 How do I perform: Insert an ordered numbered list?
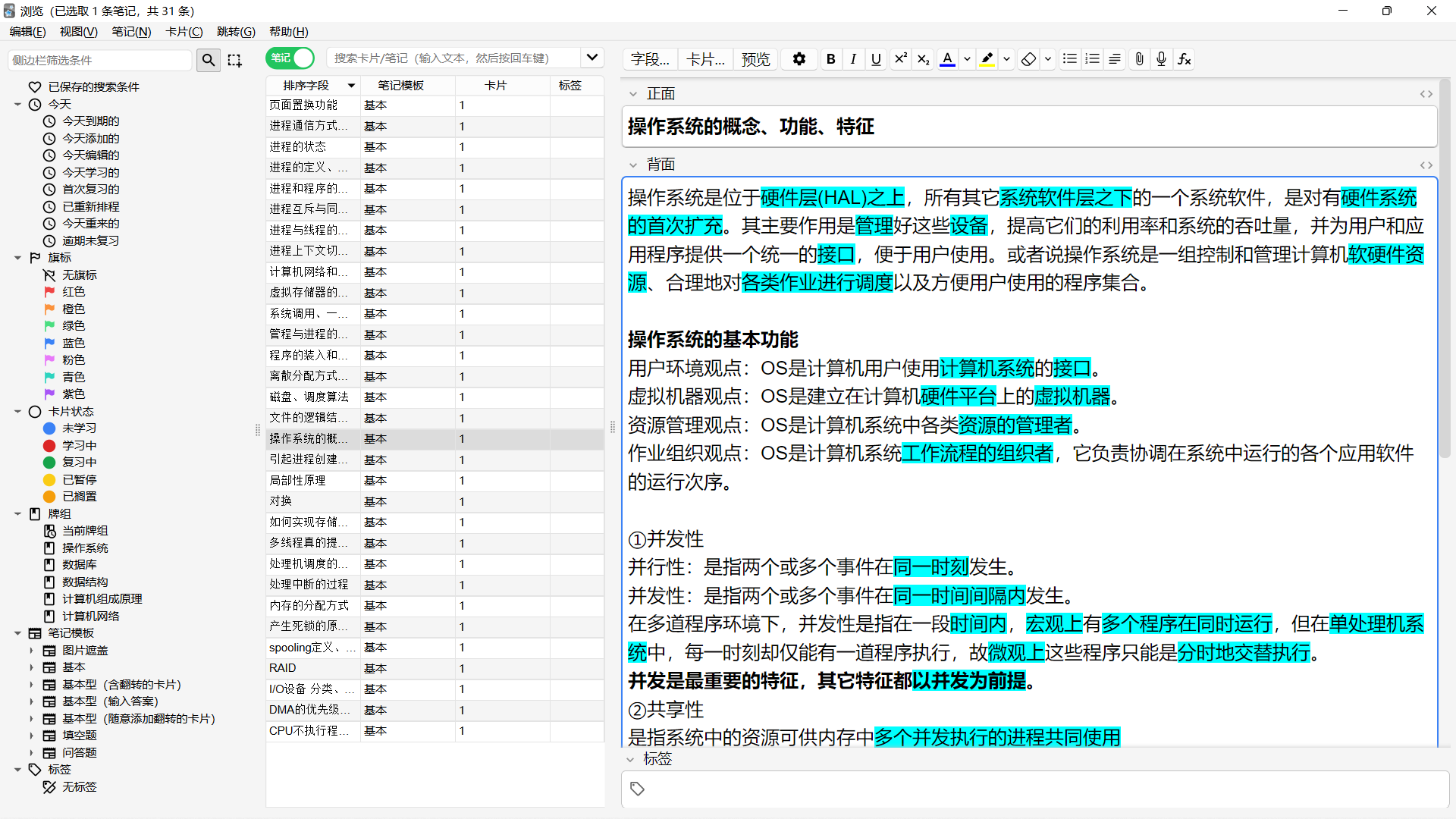(1093, 59)
